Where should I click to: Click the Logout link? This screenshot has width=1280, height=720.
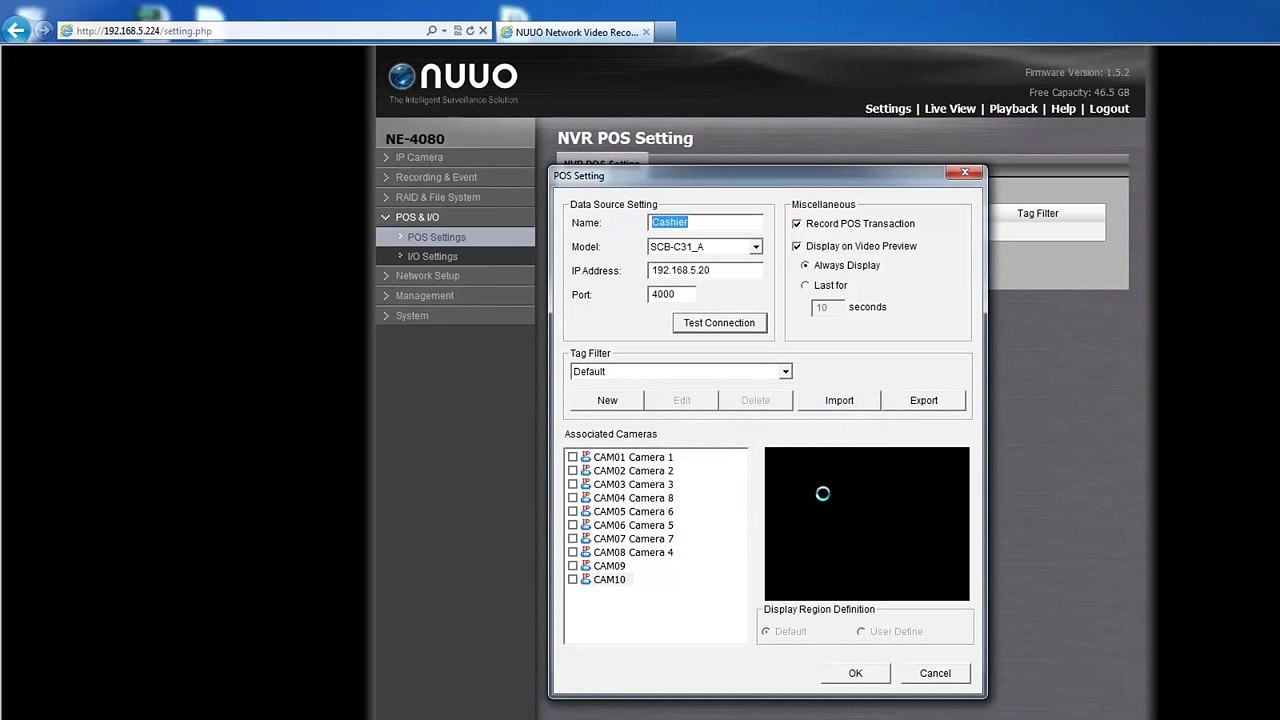click(x=1109, y=109)
